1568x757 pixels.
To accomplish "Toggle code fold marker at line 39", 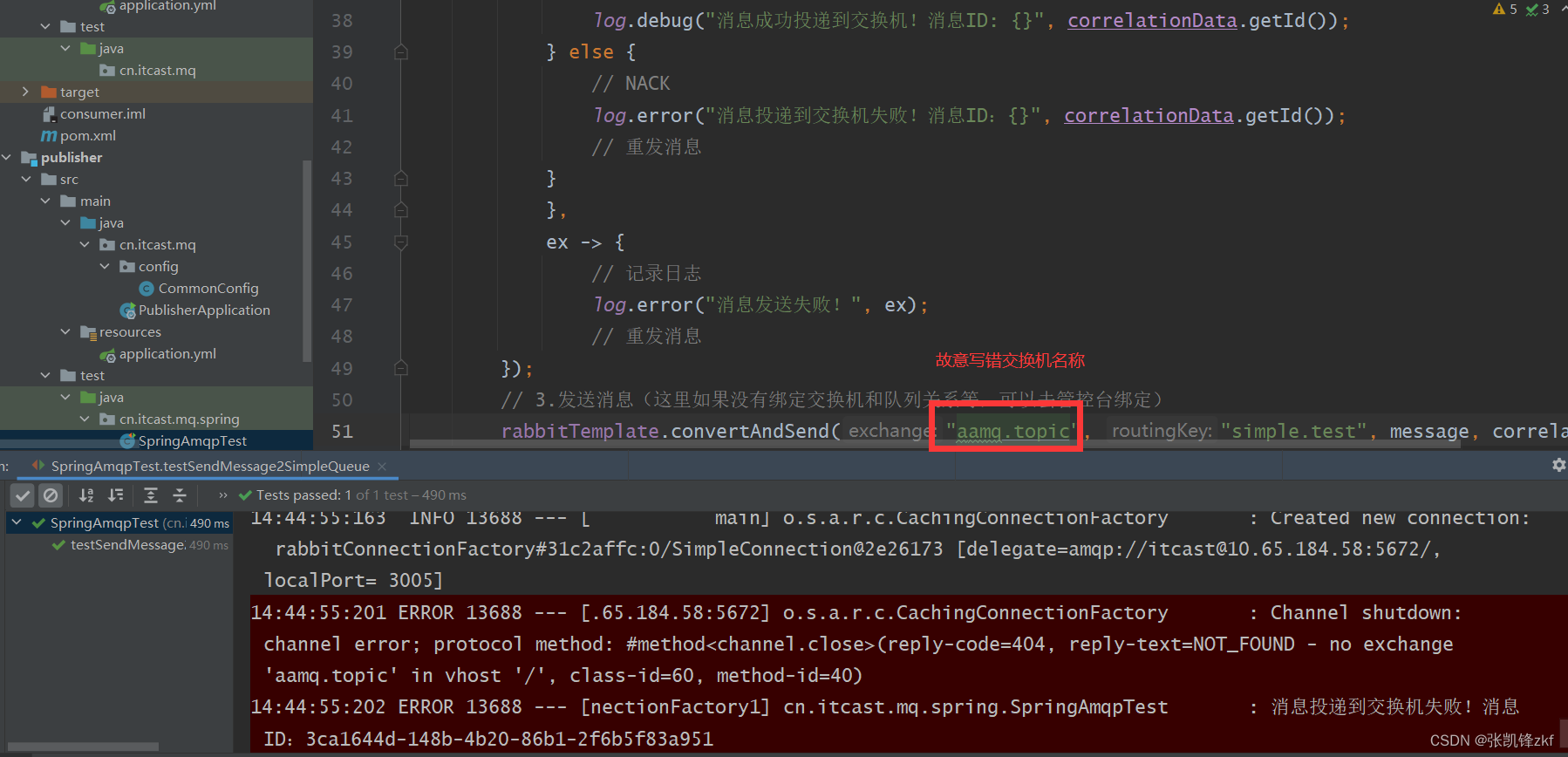I will click(401, 52).
